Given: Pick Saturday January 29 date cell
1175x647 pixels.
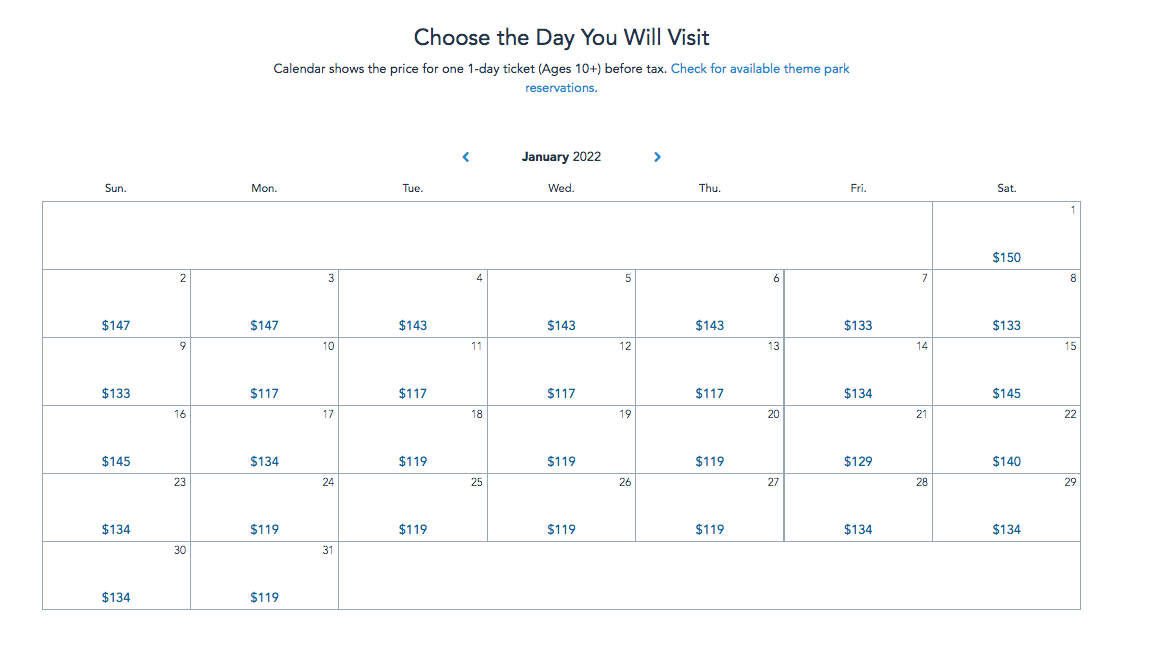Looking at the screenshot, I should (x=1006, y=508).
